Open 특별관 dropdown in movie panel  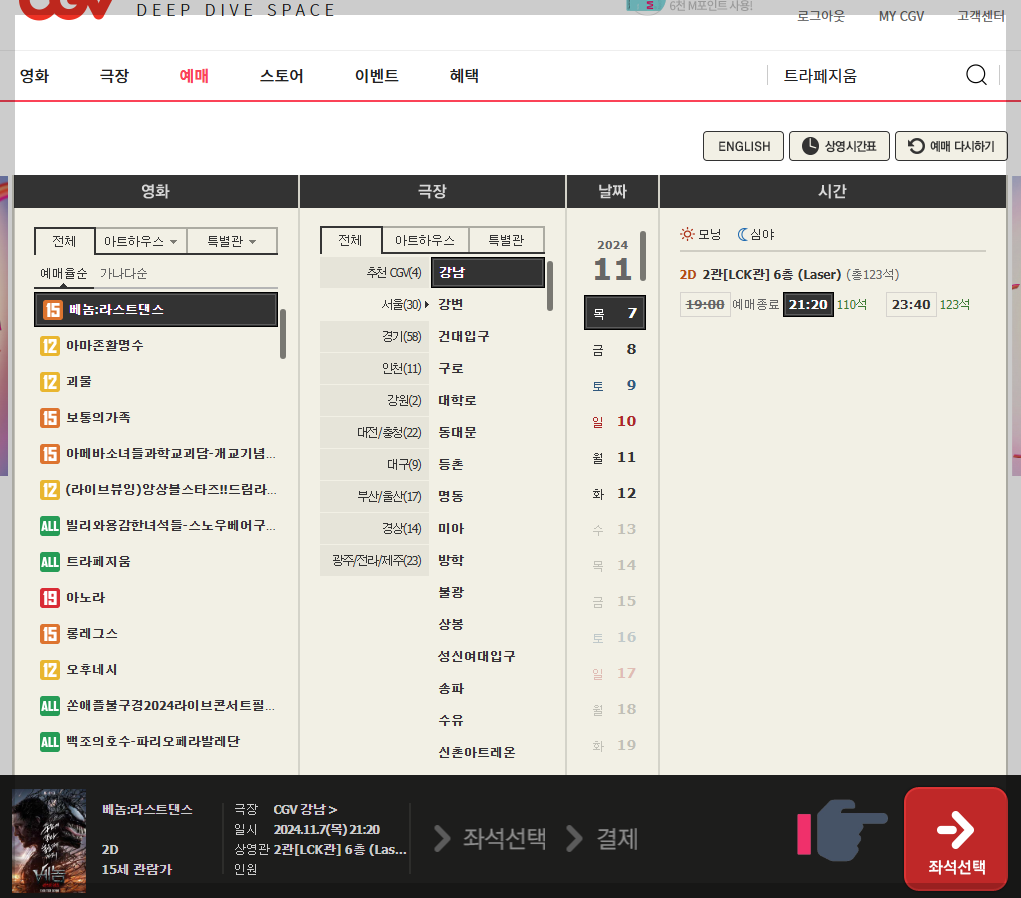click(x=232, y=241)
